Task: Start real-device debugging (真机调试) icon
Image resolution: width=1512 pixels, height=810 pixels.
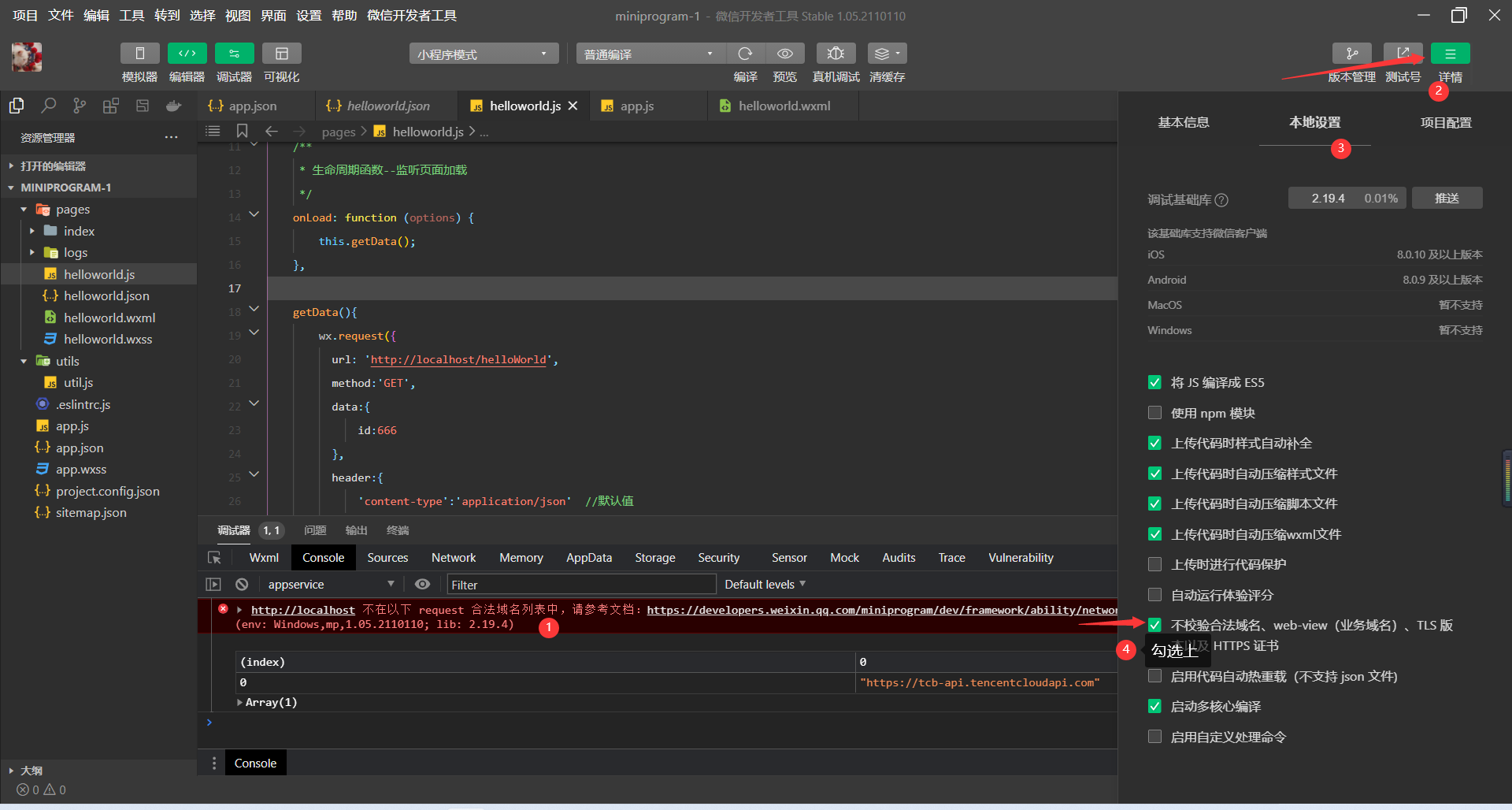Action: (836, 54)
